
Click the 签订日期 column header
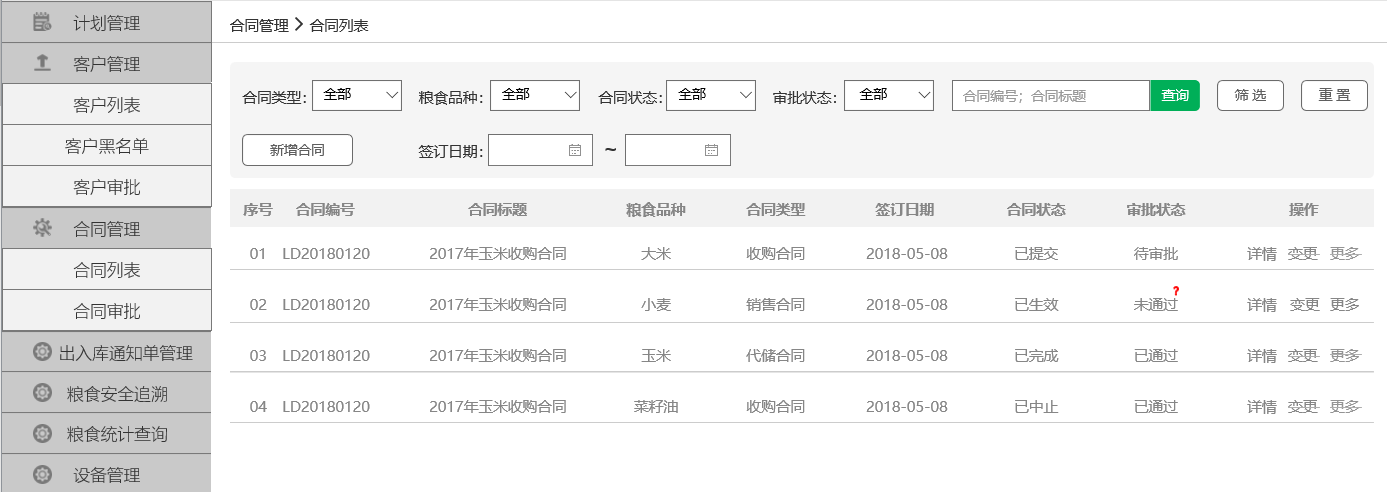coord(904,209)
